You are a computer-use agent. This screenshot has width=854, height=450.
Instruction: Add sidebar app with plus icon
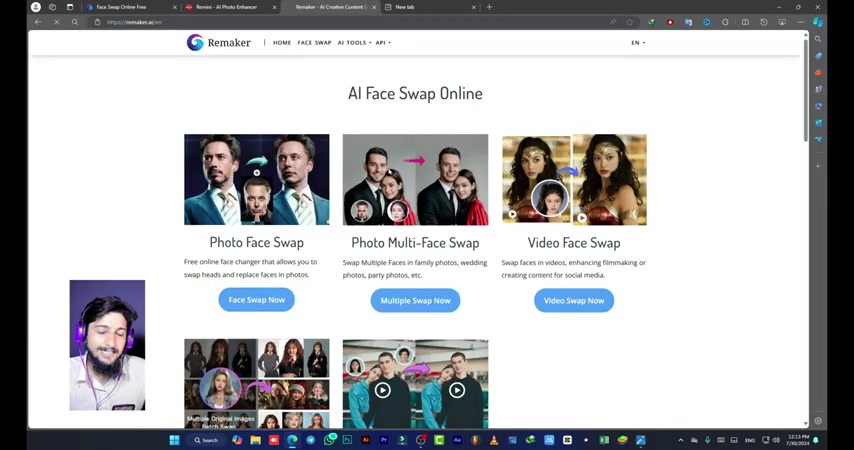point(818,166)
